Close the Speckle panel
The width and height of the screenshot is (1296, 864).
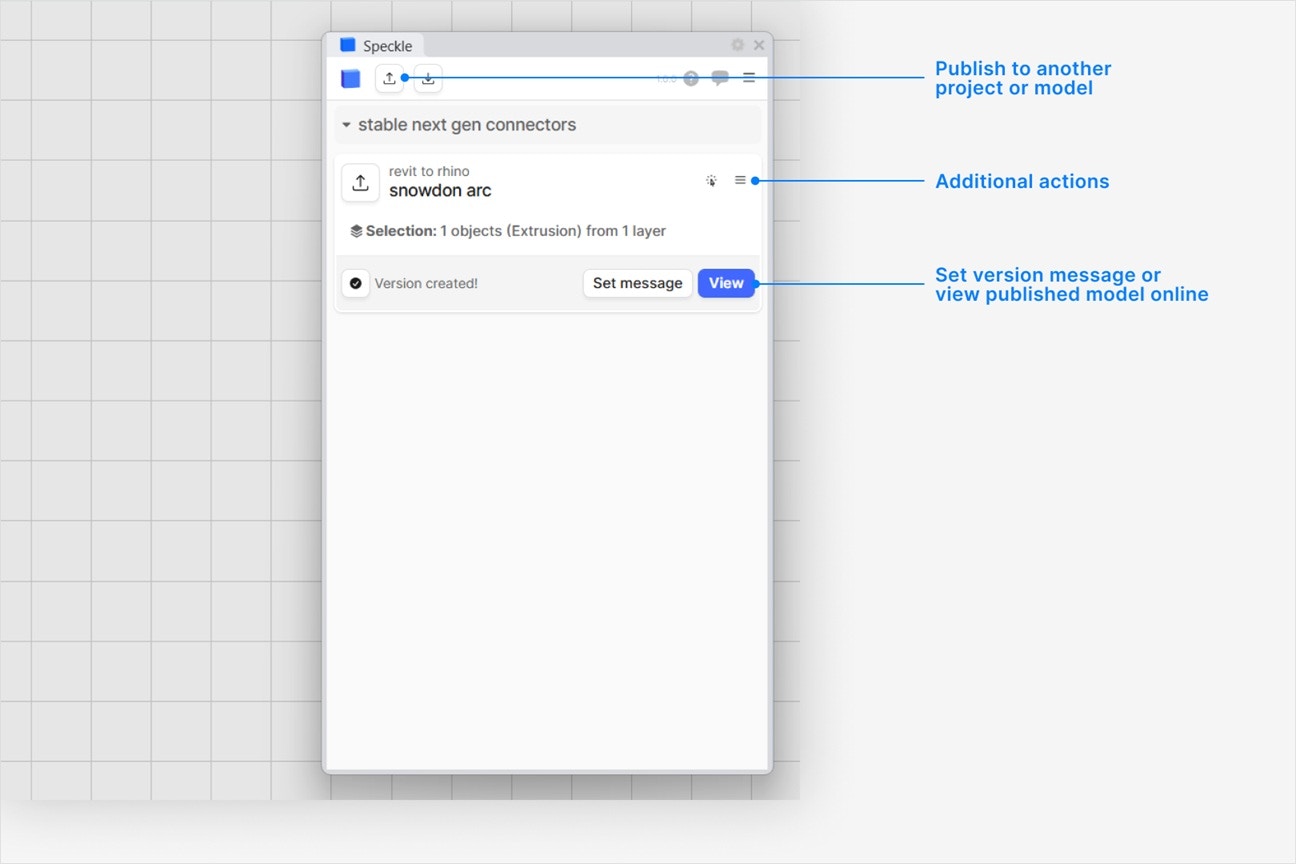coord(759,45)
